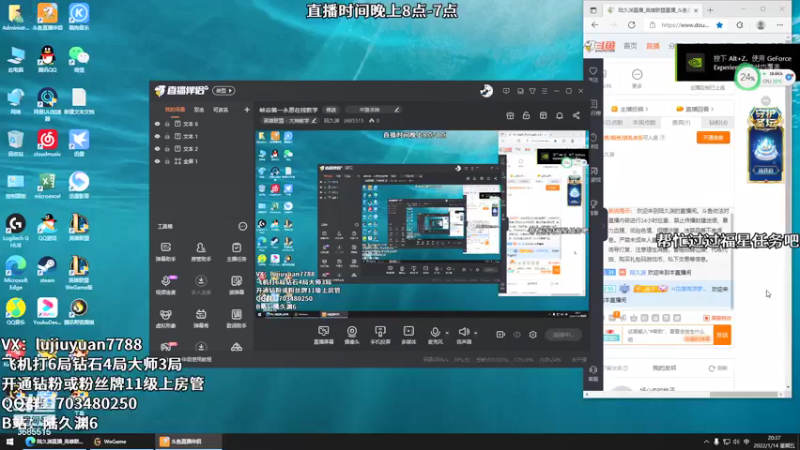Click the grey start-stream button in the bottom bar
Screen dimensions: 800x450
(x=563, y=335)
